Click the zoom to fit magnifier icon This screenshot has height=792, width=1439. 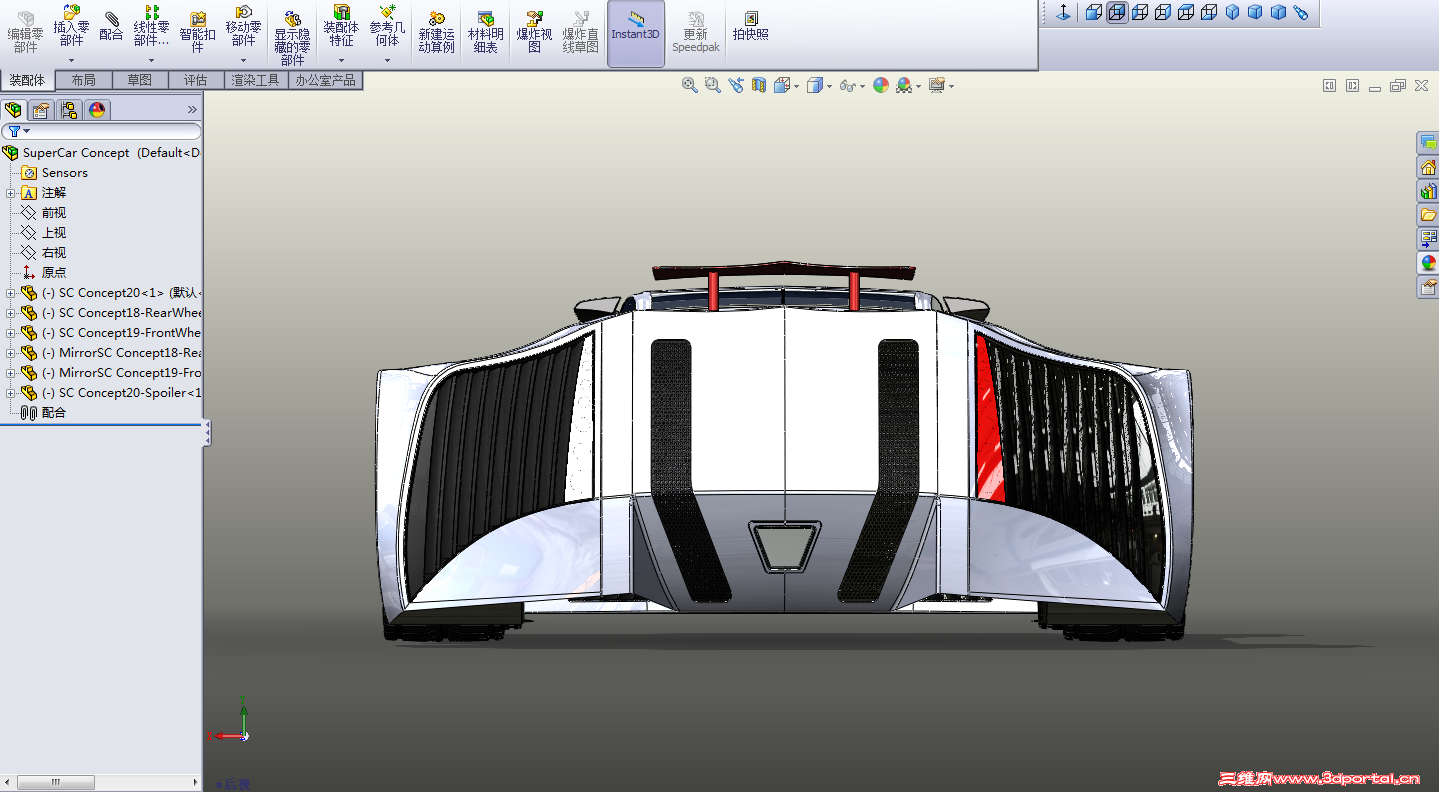point(689,86)
